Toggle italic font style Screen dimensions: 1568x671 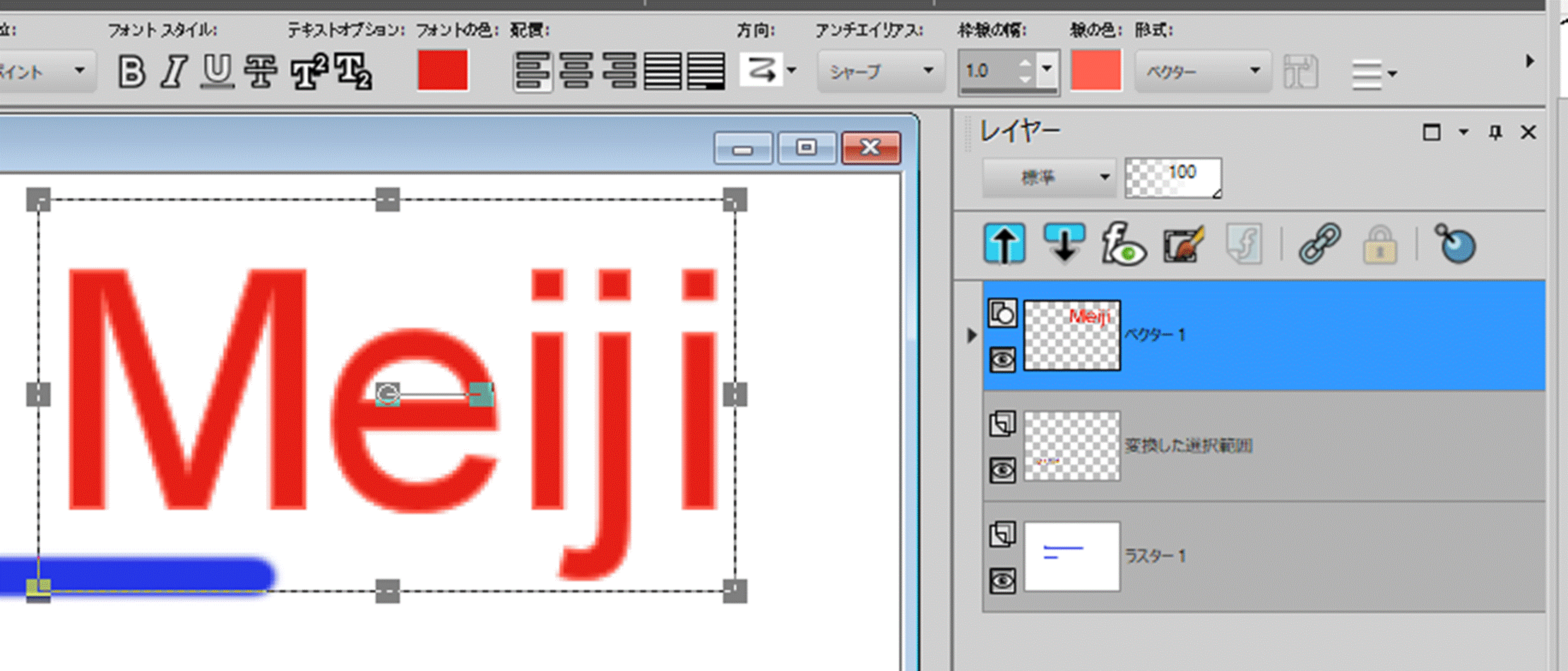174,71
